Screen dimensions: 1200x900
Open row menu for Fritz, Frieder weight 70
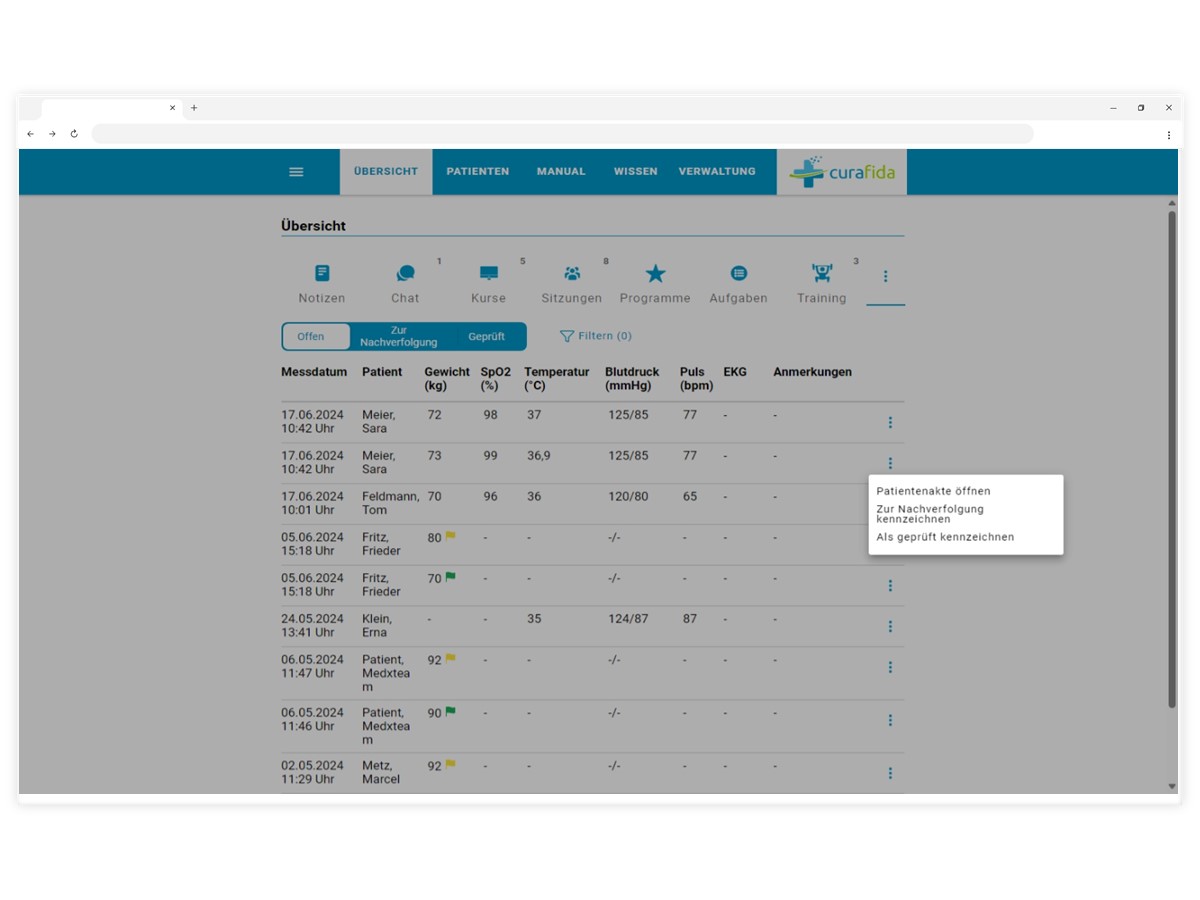[x=890, y=586]
